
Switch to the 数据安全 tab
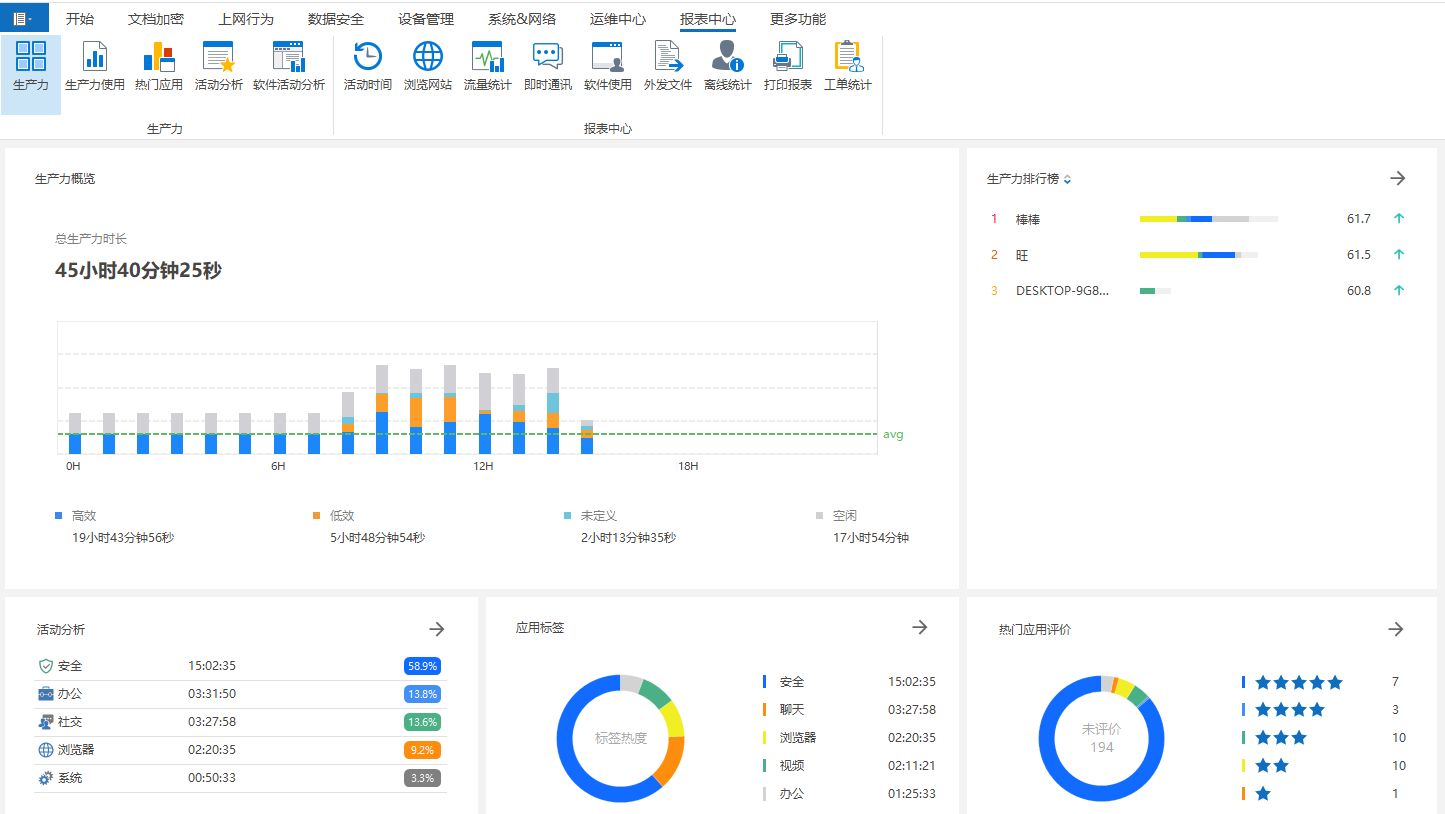[x=336, y=19]
